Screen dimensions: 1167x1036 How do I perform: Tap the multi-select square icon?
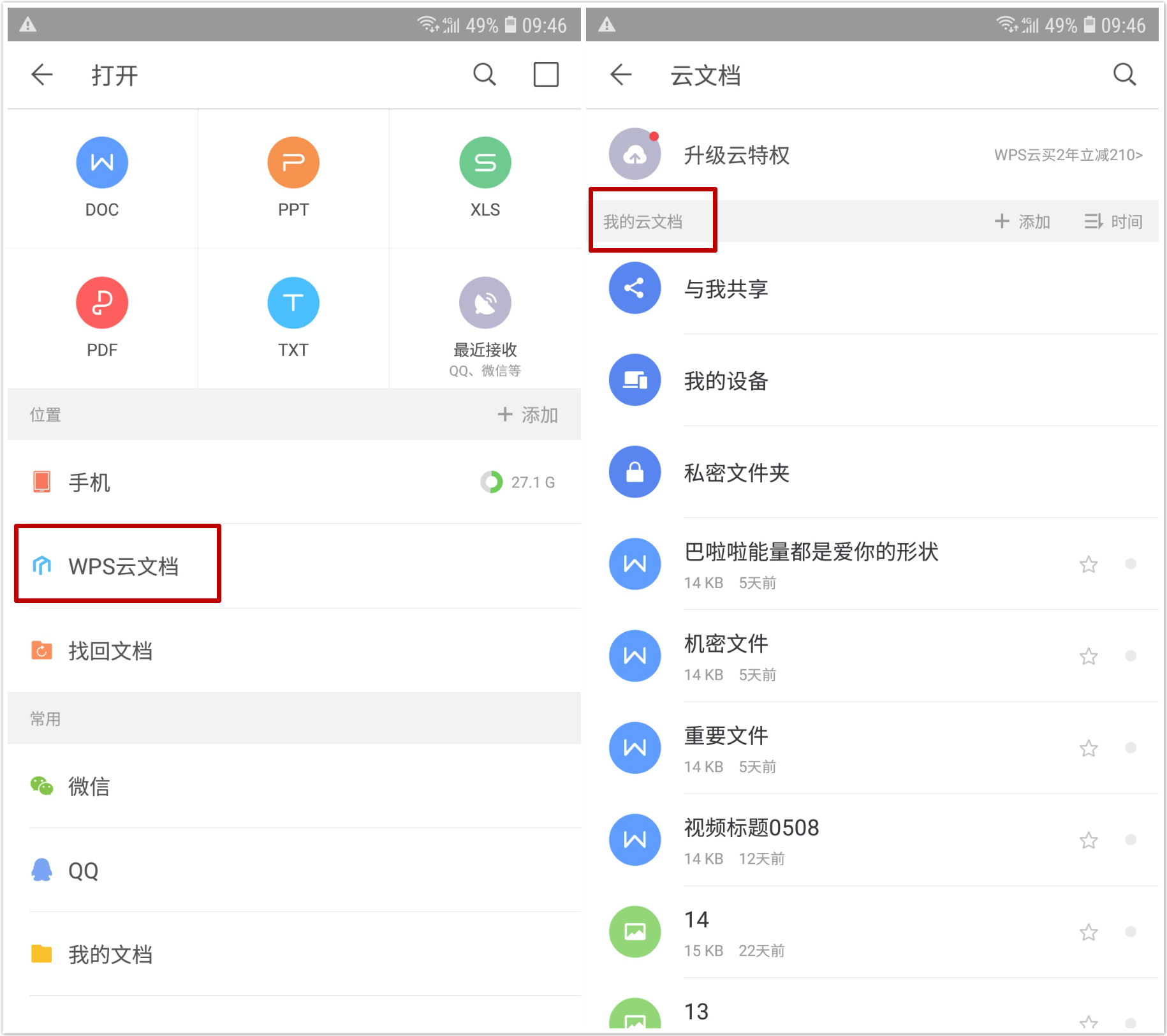pyautogui.click(x=546, y=75)
